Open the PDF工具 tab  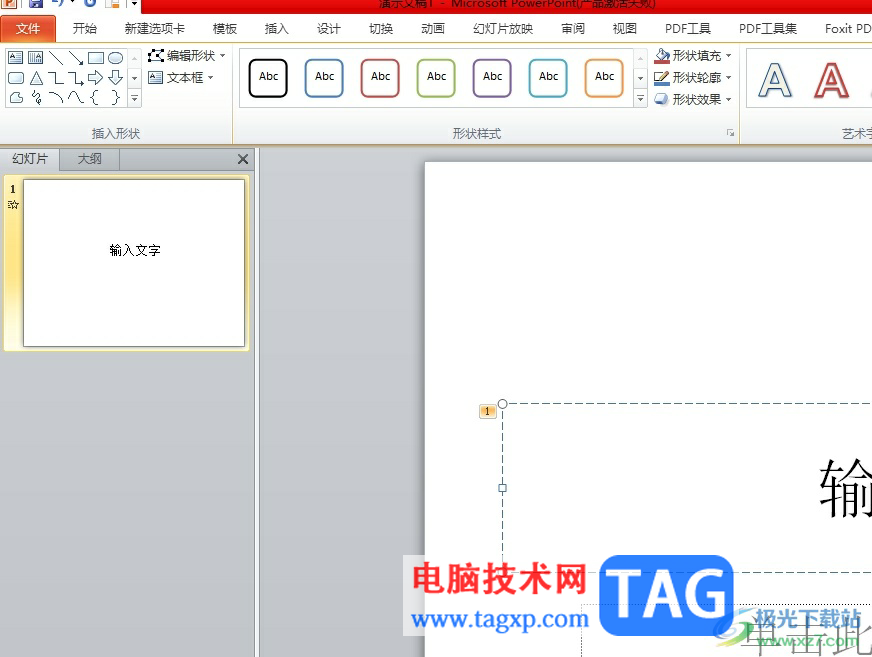688,28
